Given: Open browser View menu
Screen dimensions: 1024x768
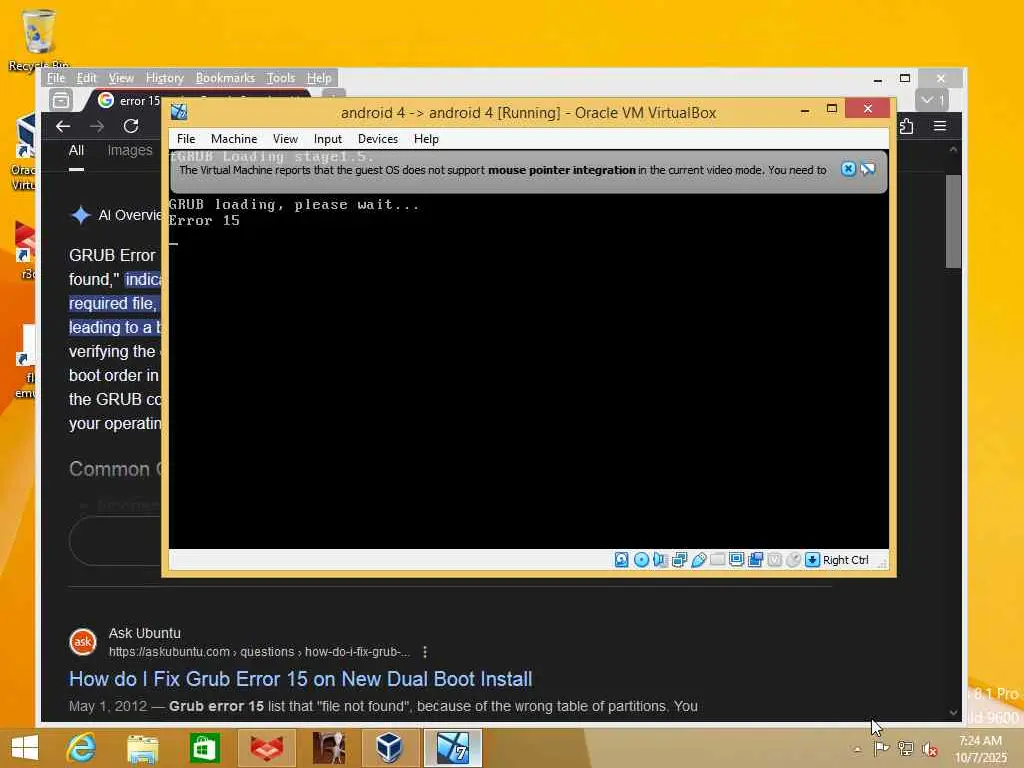Looking at the screenshot, I should click(x=121, y=78).
